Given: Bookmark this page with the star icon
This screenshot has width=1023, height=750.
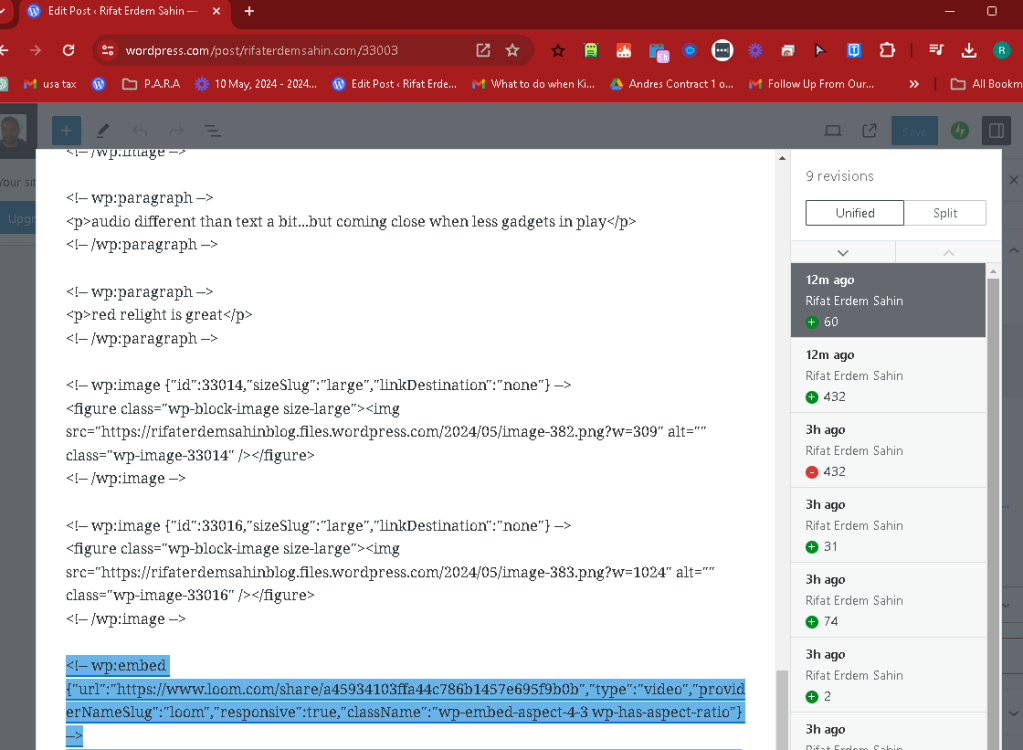Looking at the screenshot, I should (x=513, y=50).
